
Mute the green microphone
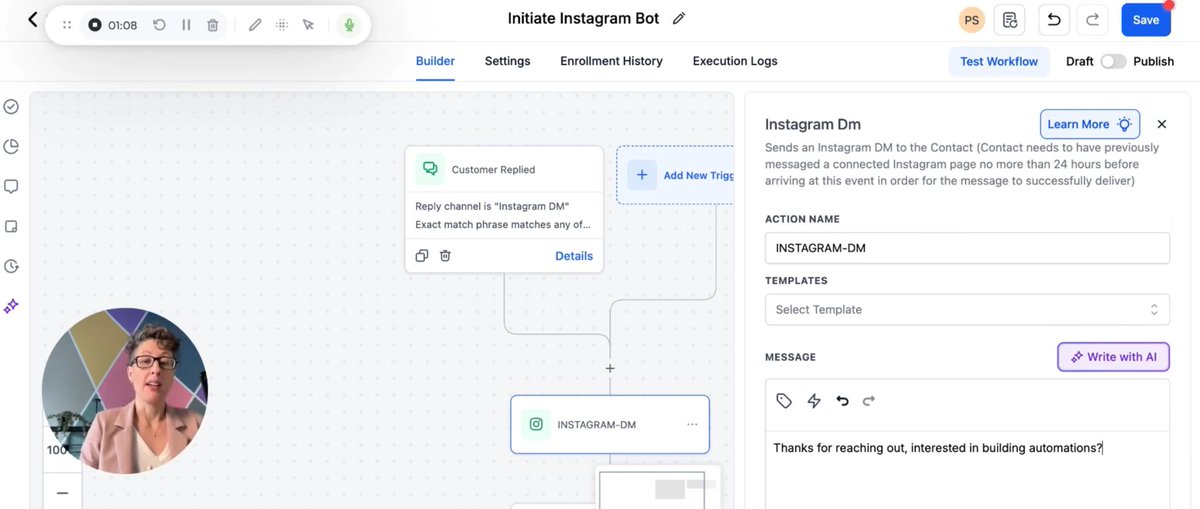(x=349, y=25)
